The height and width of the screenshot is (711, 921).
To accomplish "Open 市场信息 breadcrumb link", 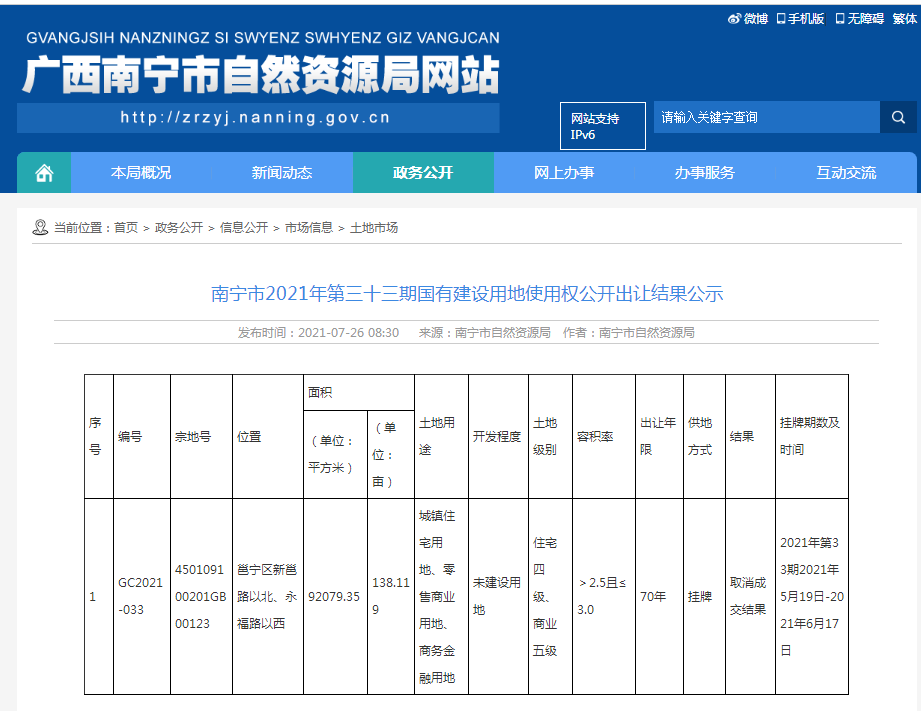I will (x=309, y=228).
